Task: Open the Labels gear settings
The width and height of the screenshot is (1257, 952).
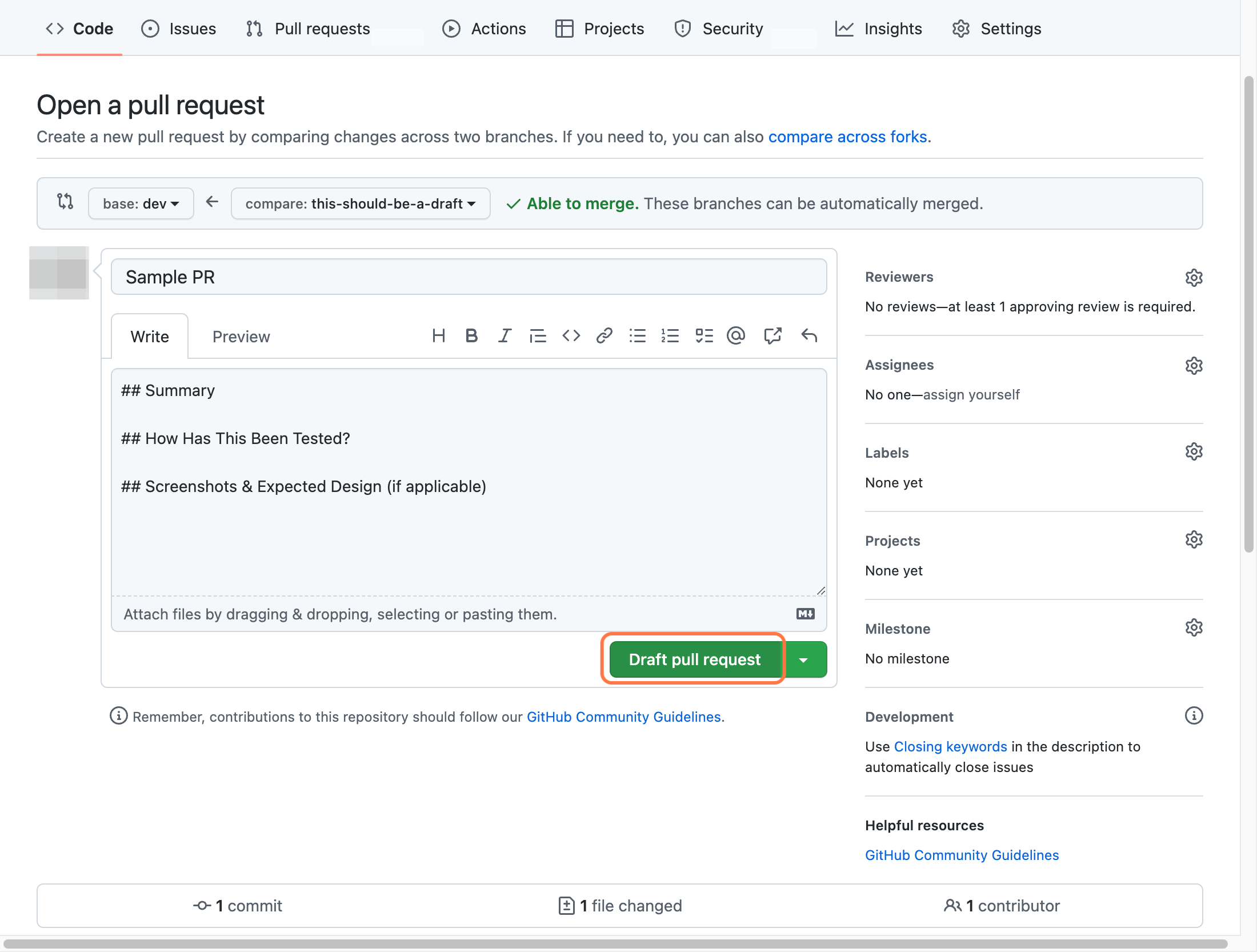Action: click(x=1194, y=452)
